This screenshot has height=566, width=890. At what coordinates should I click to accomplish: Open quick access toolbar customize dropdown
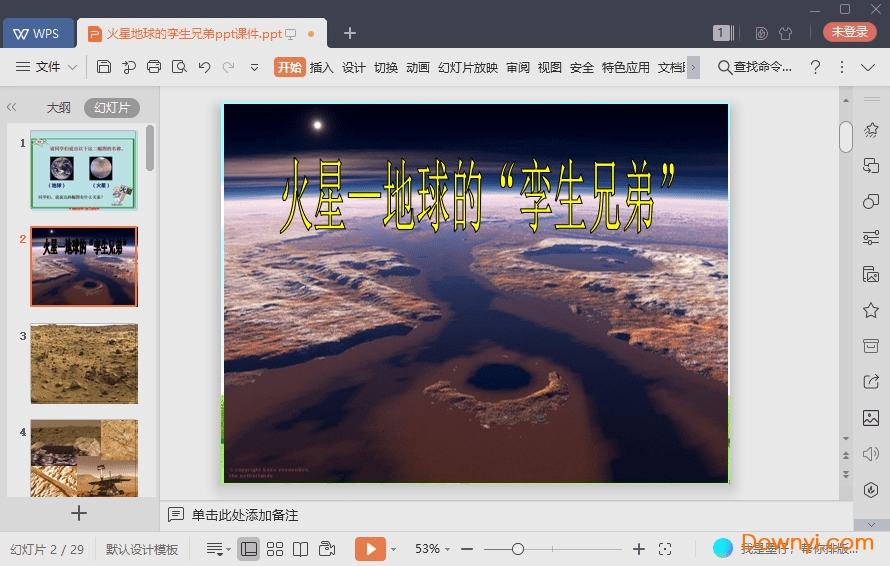254,67
